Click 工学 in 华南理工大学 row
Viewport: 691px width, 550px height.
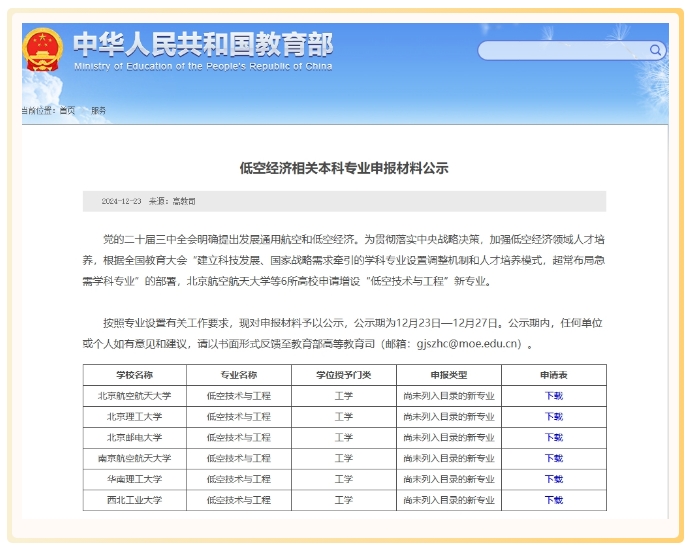[344, 479]
